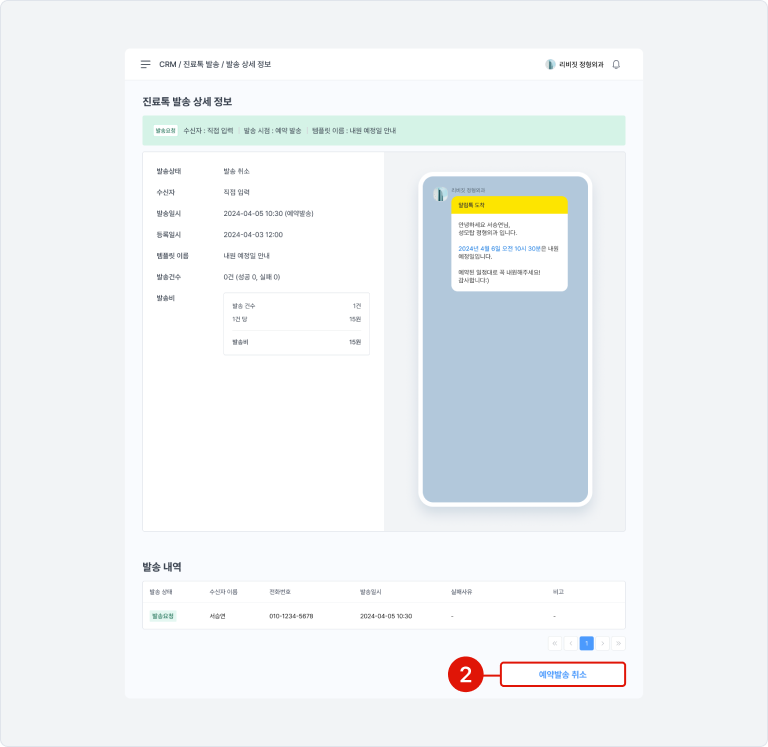Image resolution: width=768 pixels, height=747 pixels.
Task: Click the clinic profile avatar in header
Action: pos(550,64)
